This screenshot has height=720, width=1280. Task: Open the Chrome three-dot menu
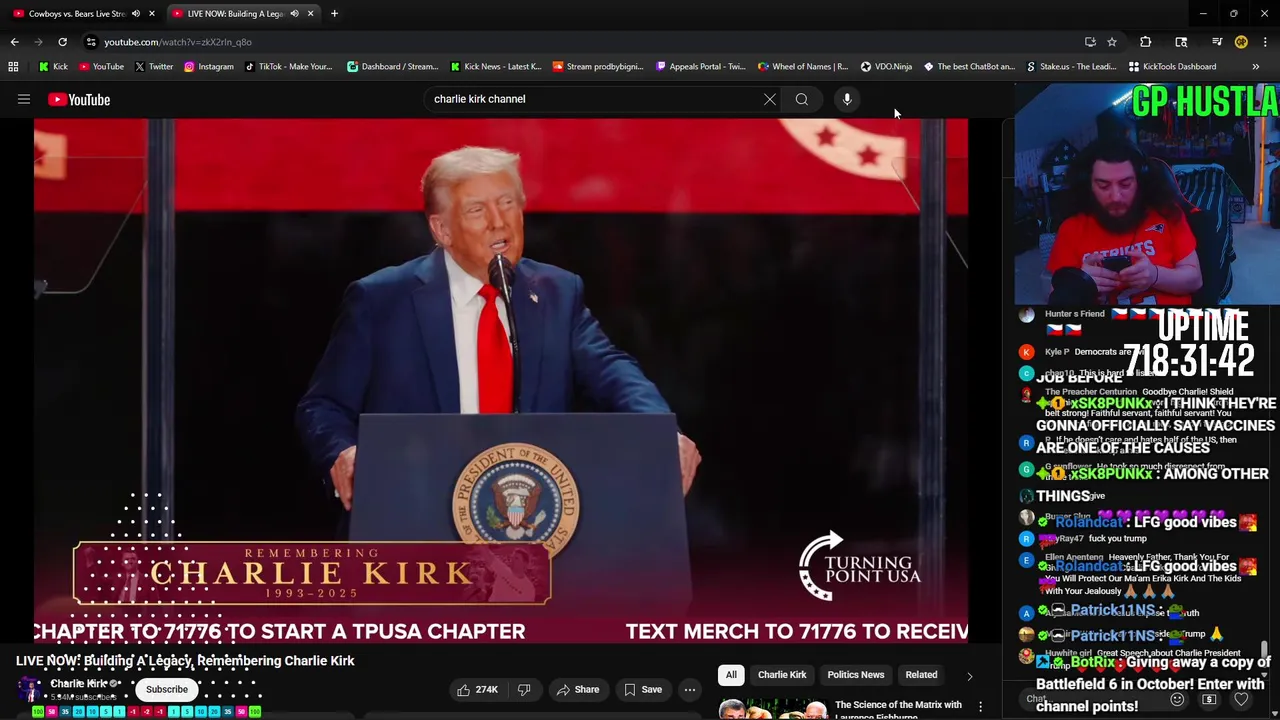[x=1265, y=42]
